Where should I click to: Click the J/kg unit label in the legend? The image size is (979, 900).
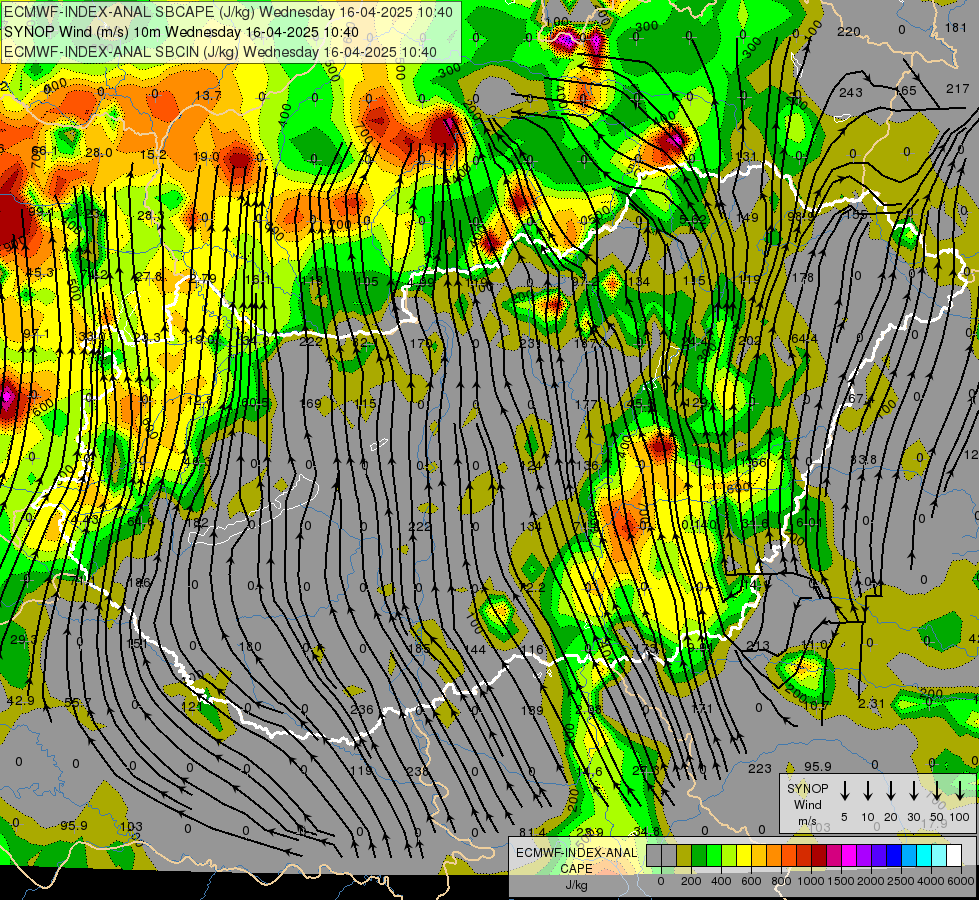[x=576, y=885]
